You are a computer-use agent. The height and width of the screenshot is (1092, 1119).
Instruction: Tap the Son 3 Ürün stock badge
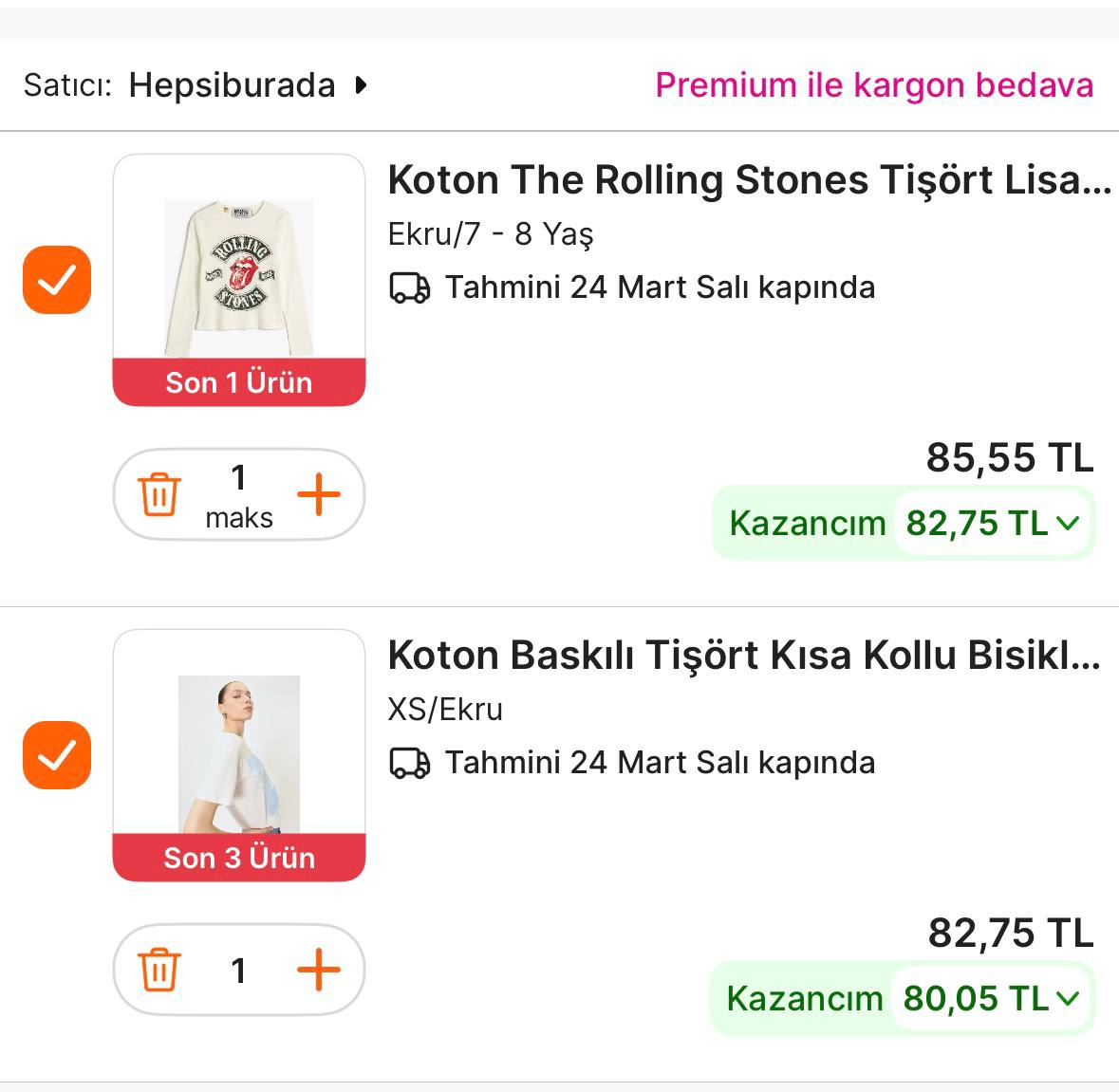tap(239, 858)
